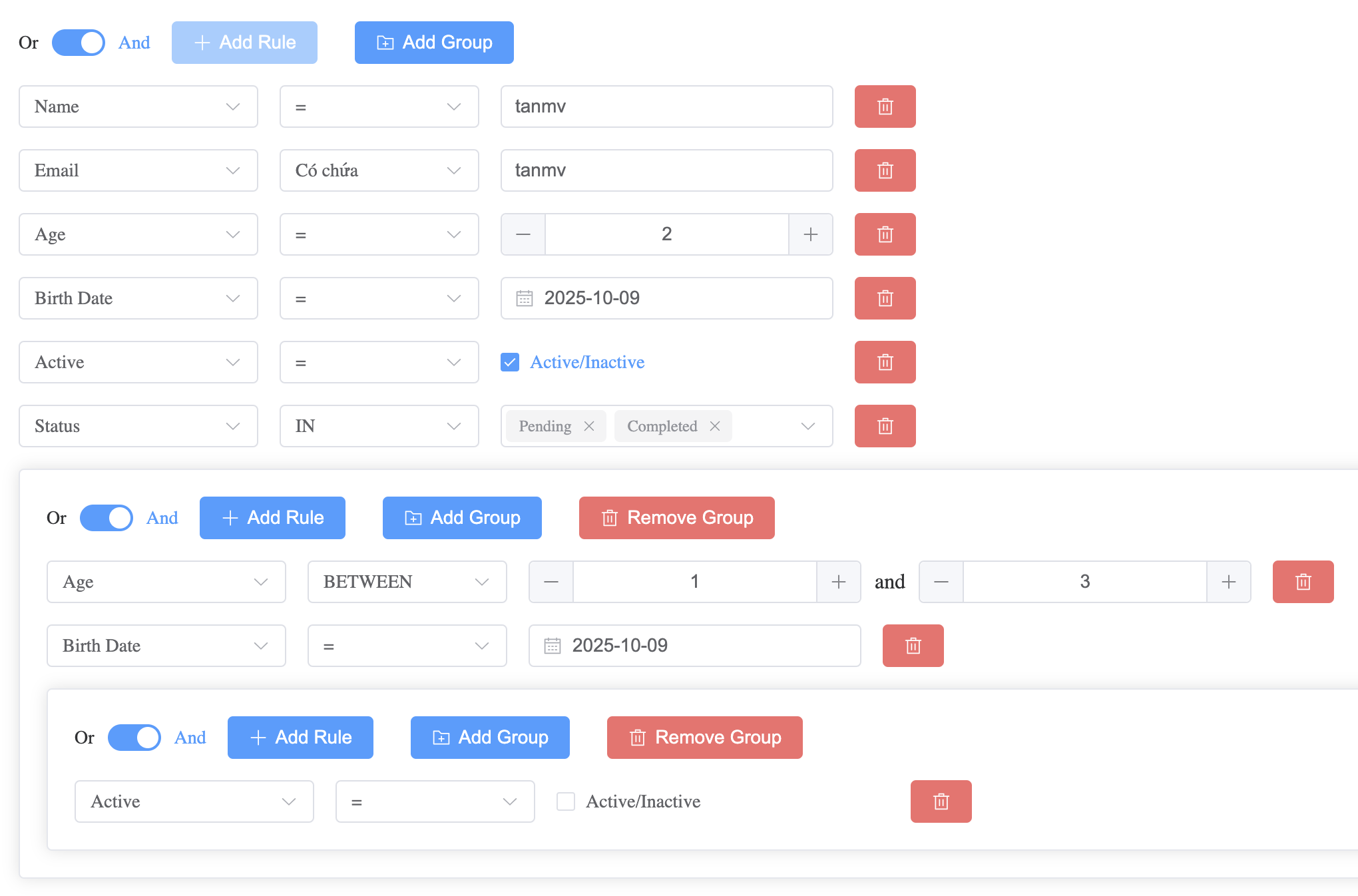Remove the top-level Birth Date rule via trash icon
Viewport: 1358px width, 896px height.
click(885, 298)
